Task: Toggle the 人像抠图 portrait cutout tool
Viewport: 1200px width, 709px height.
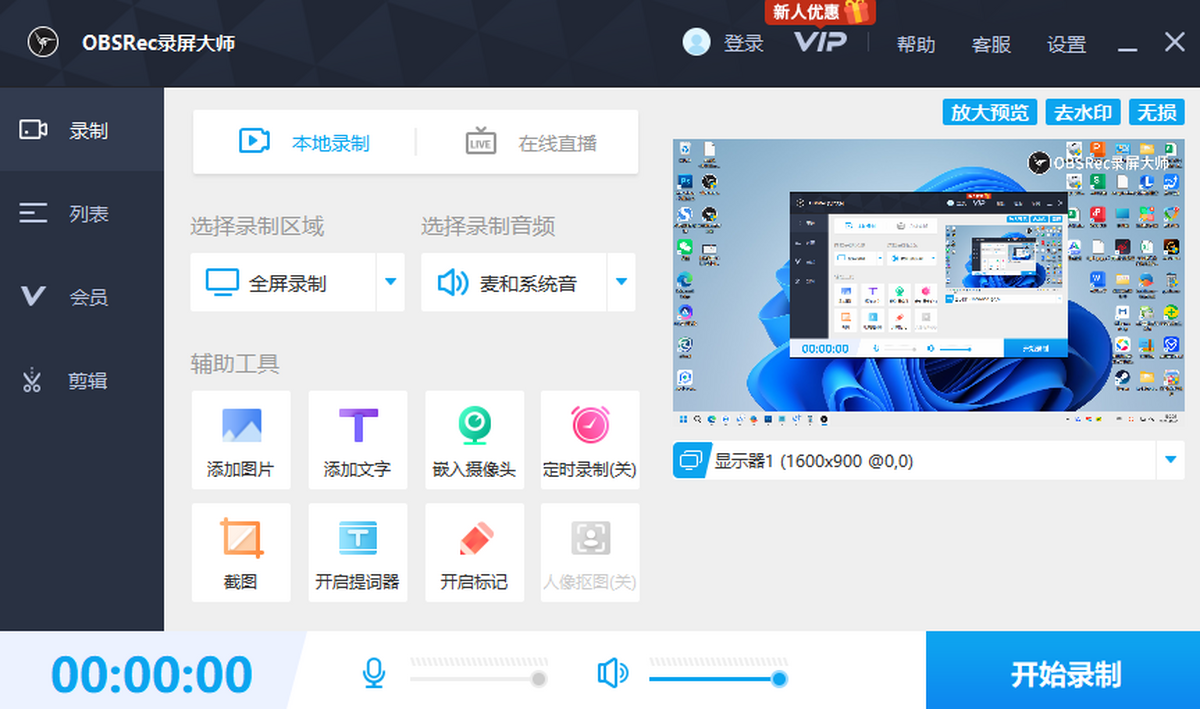Action: pyautogui.click(x=590, y=553)
